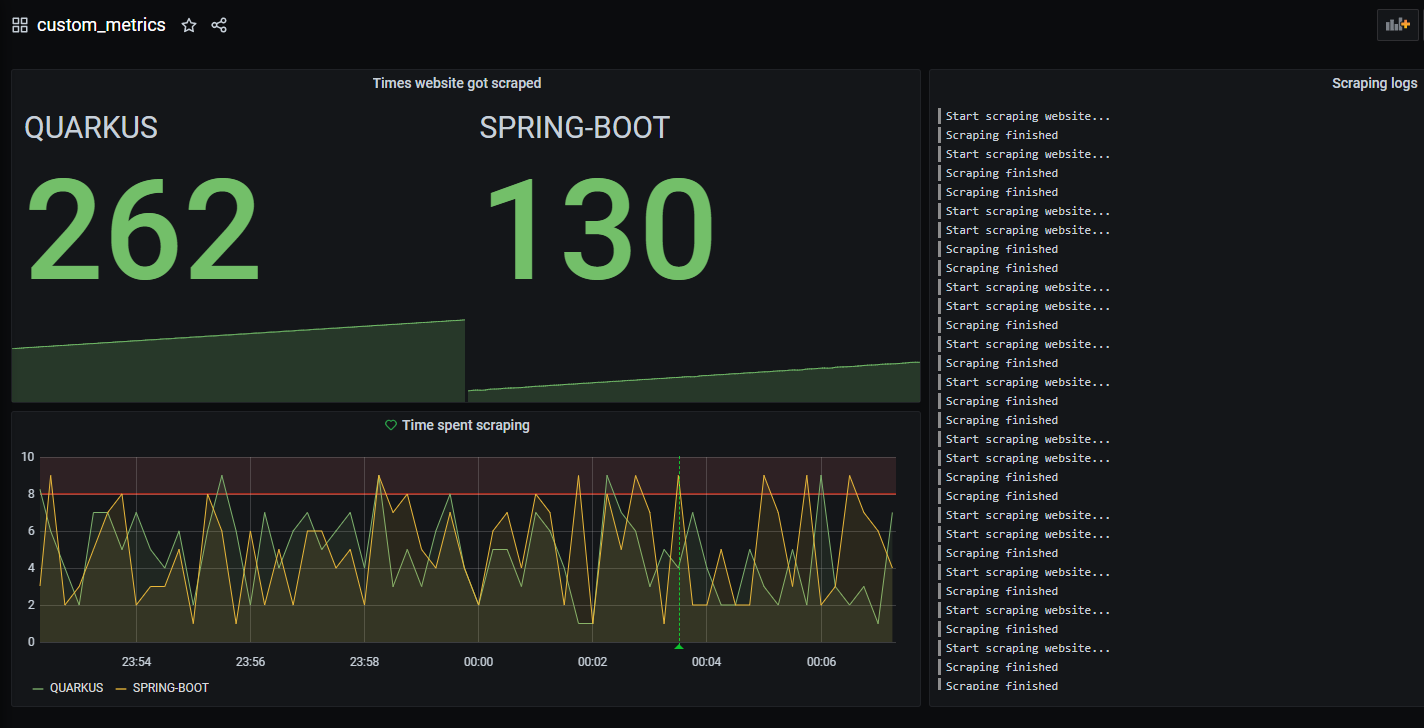This screenshot has height=728, width=1424.
Task: Click the 00:04 time axis label
Action: pos(707,662)
